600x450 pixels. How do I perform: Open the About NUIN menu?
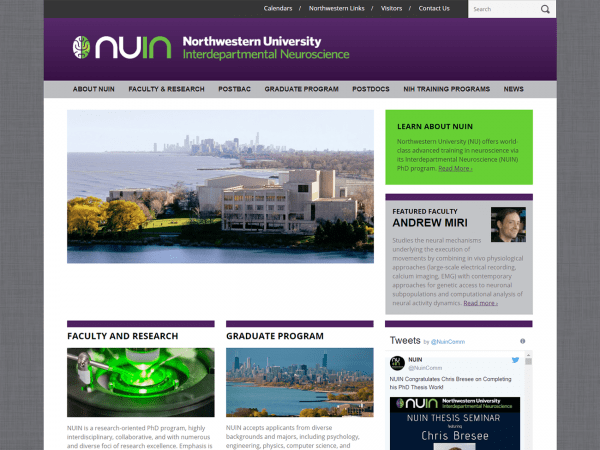(94, 89)
